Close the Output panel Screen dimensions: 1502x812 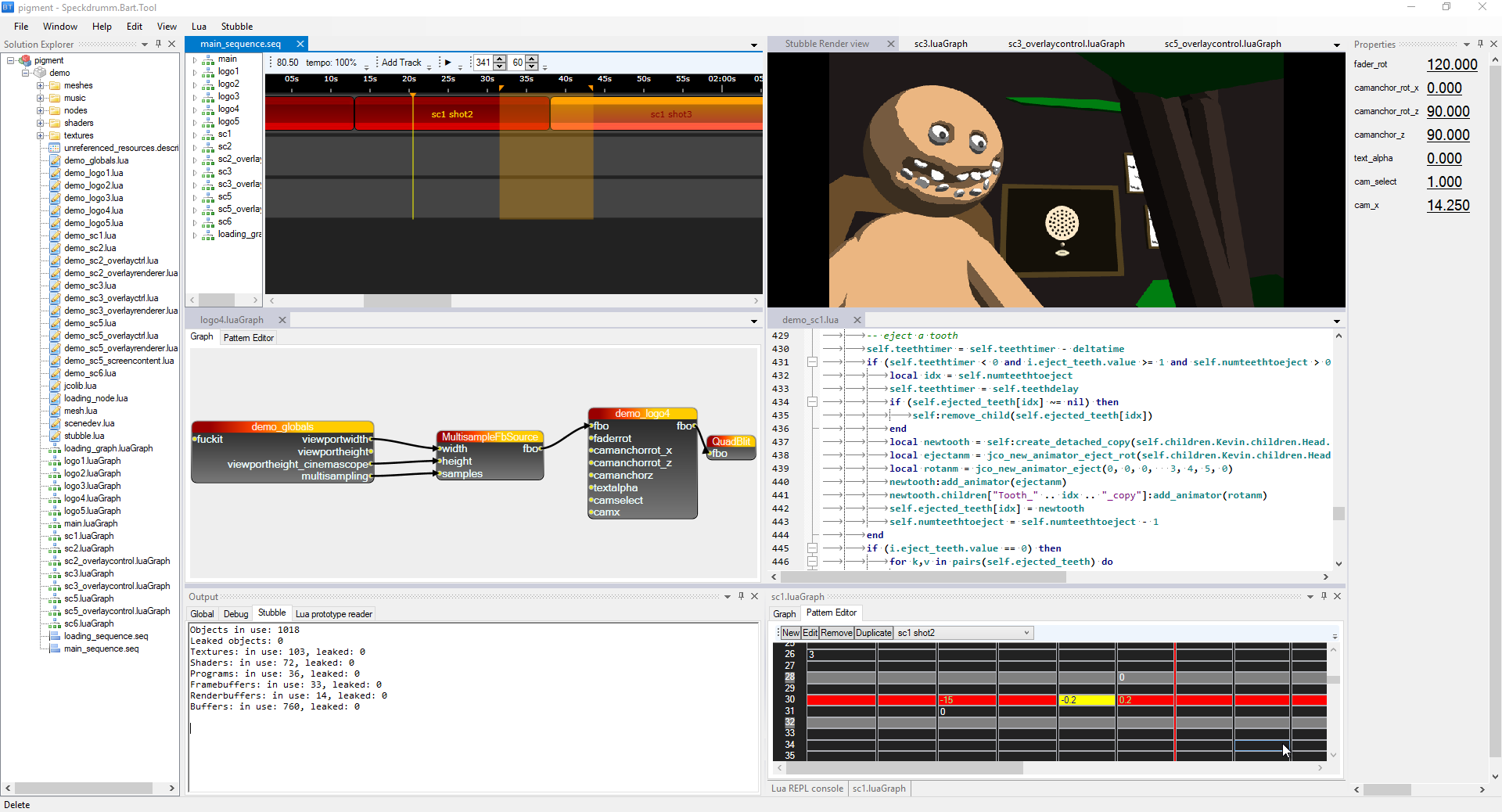tap(755, 596)
